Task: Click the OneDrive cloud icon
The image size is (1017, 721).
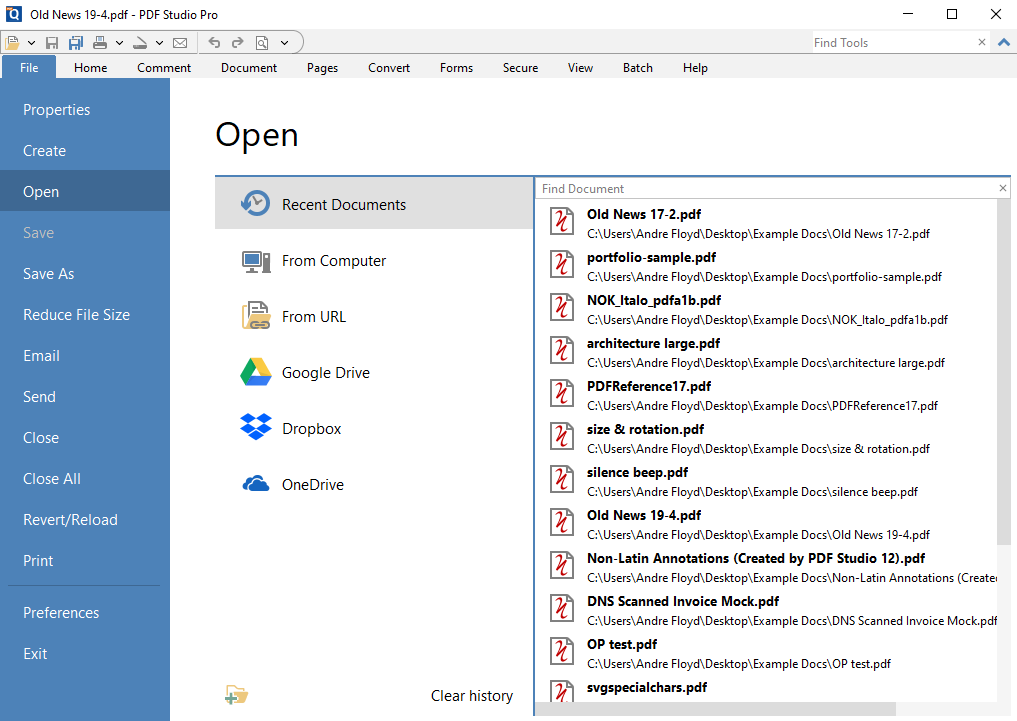Action: (x=256, y=484)
